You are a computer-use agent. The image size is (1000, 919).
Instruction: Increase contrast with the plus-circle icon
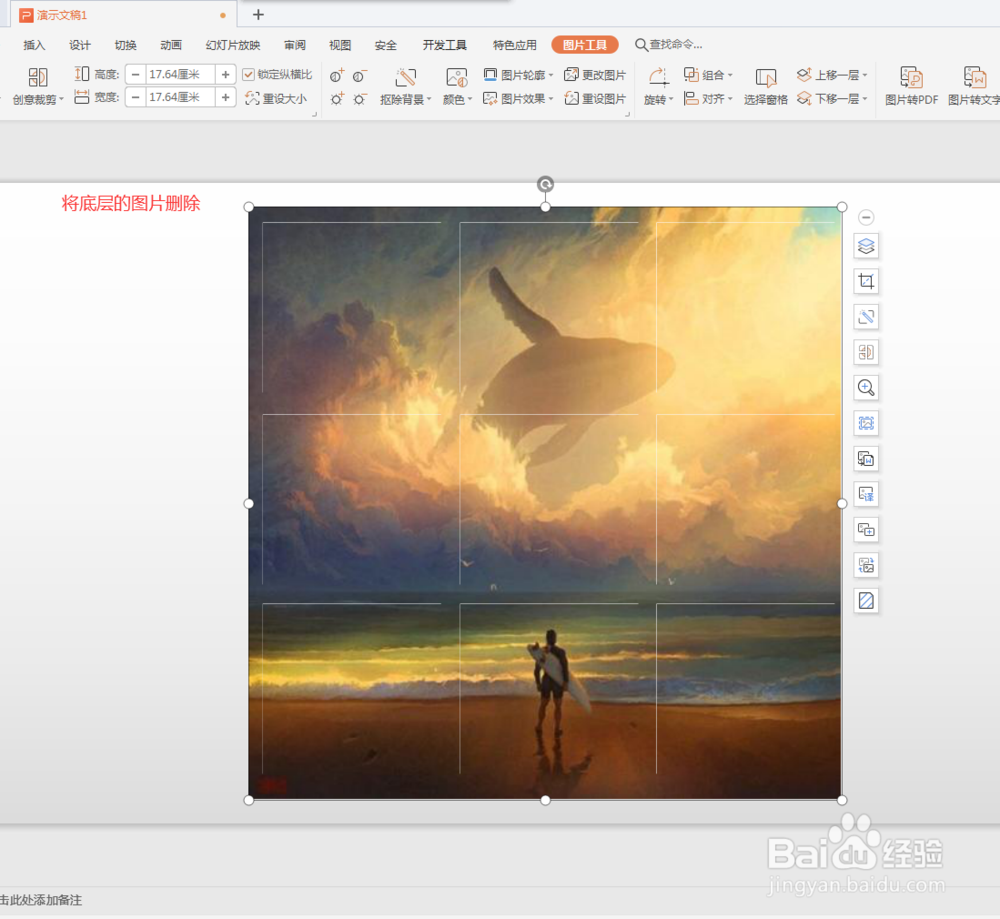click(337, 76)
